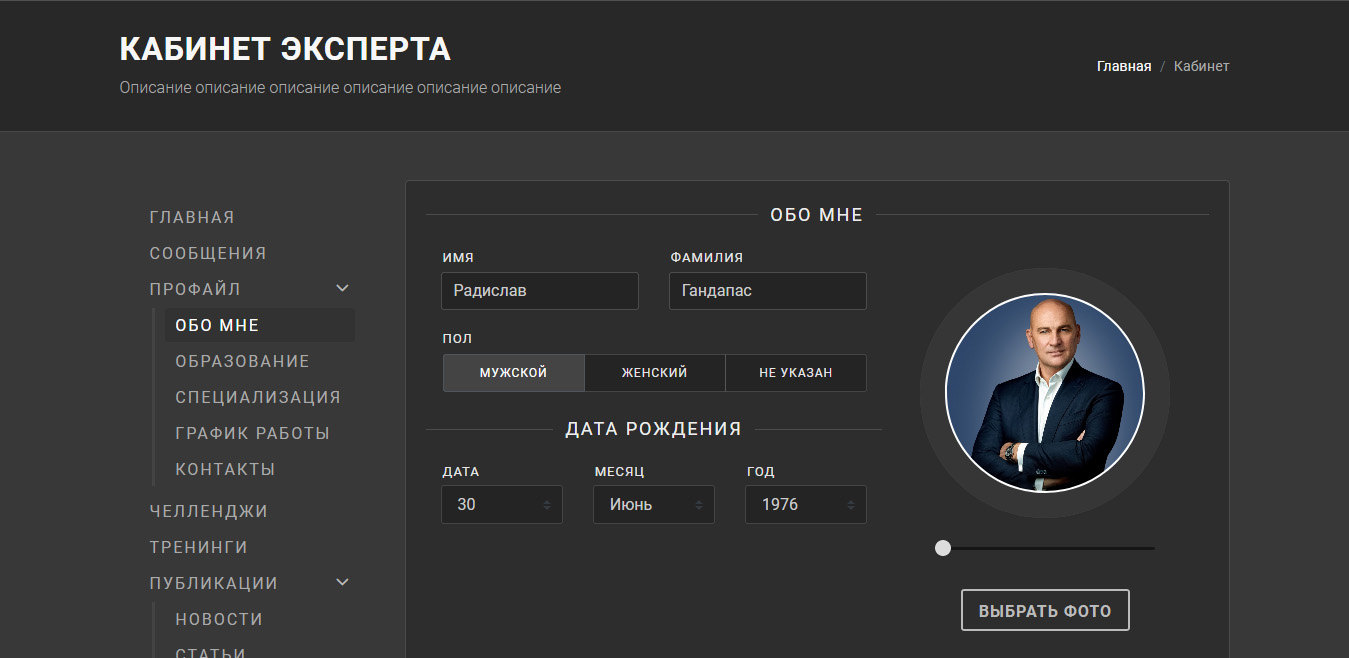Navigate to Специализация in sidebar
The height and width of the screenshot is (658, 1349).
[258, 398]
